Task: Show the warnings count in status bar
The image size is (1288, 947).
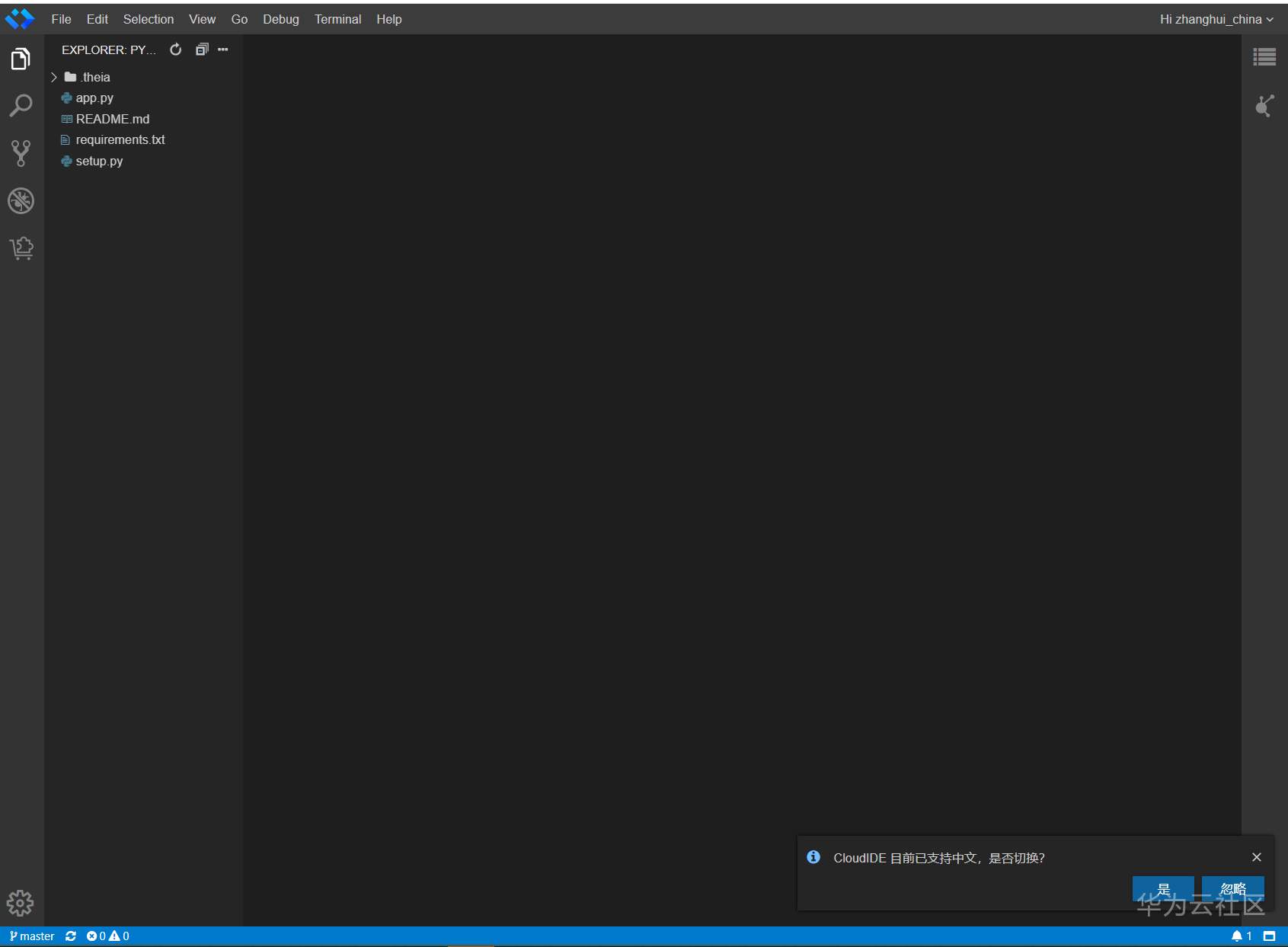Action: point(120,936)
